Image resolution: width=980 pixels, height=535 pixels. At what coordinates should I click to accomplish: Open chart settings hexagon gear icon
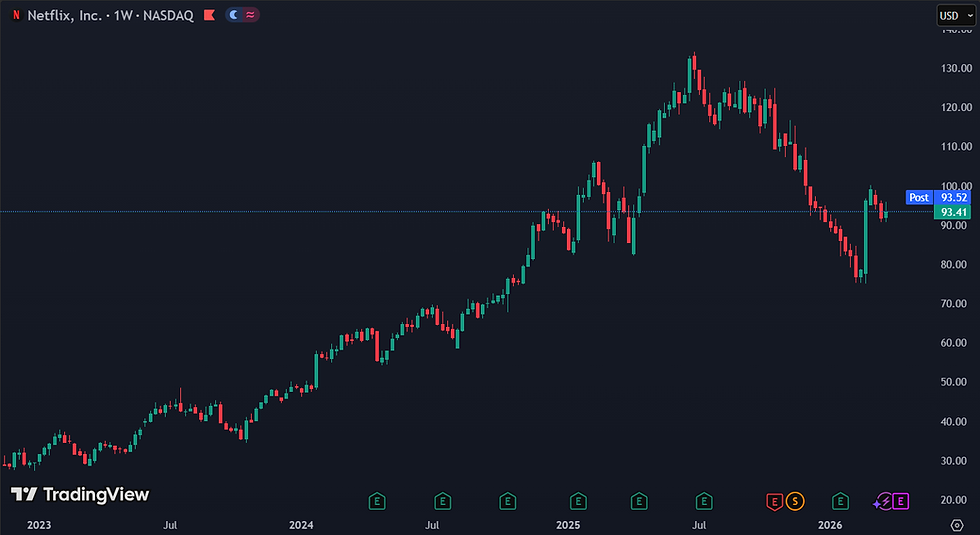click(x=957, y=524)
